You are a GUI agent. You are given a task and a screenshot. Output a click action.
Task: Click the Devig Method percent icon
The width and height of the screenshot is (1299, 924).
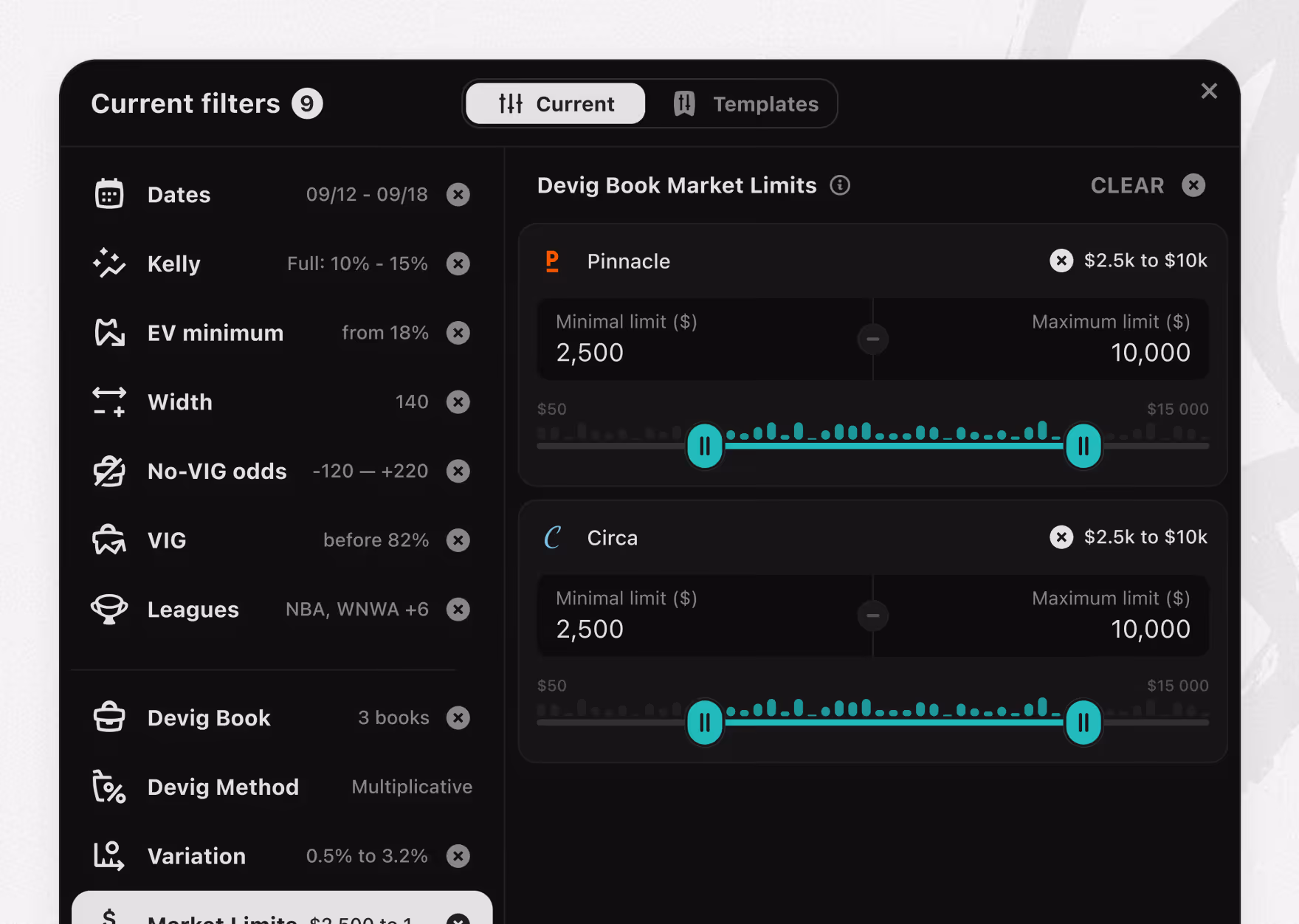click(109, 787)
